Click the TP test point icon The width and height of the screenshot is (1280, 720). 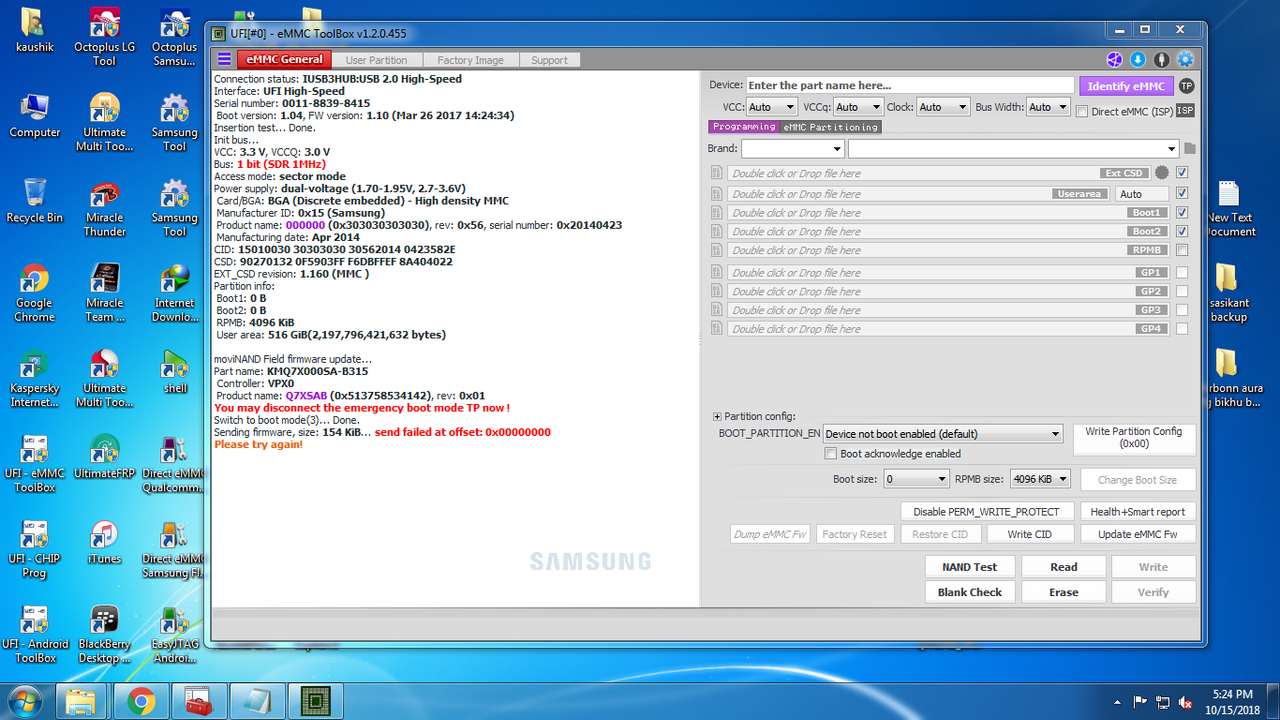(1186, 86)
